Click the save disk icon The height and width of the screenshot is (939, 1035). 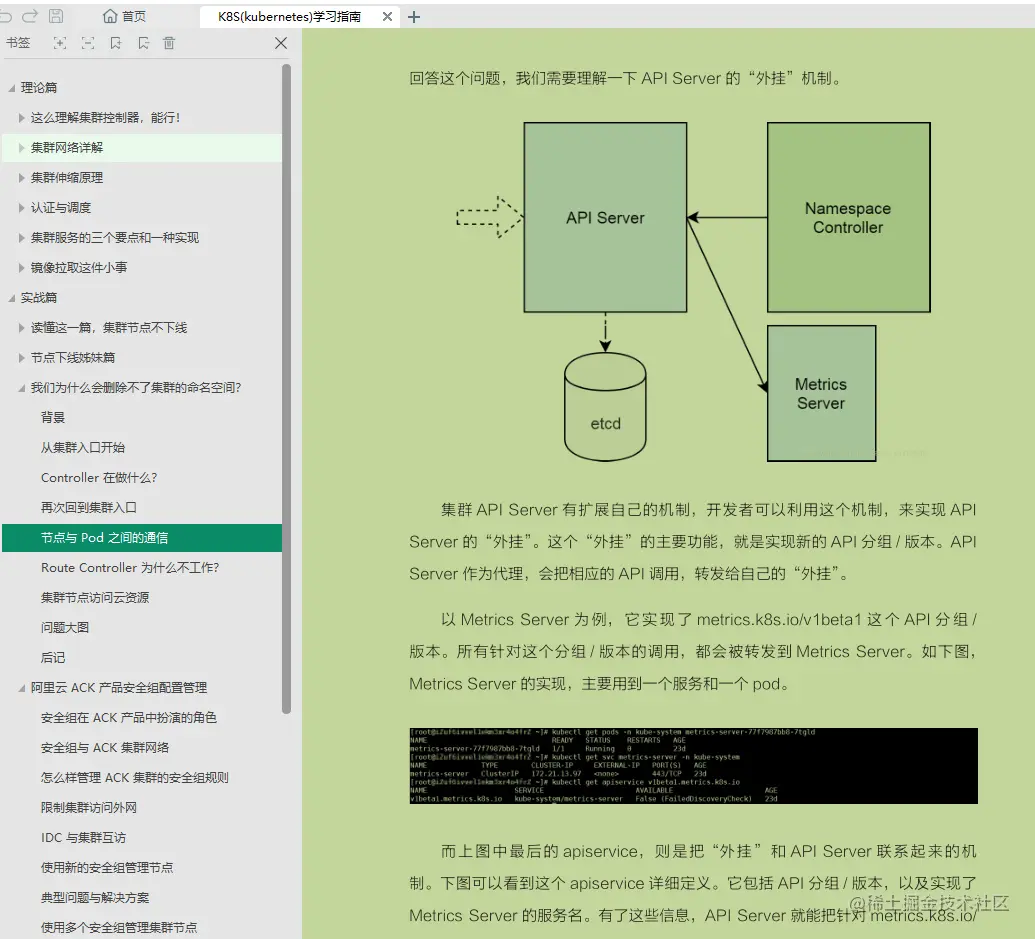(x=56, y=16)
